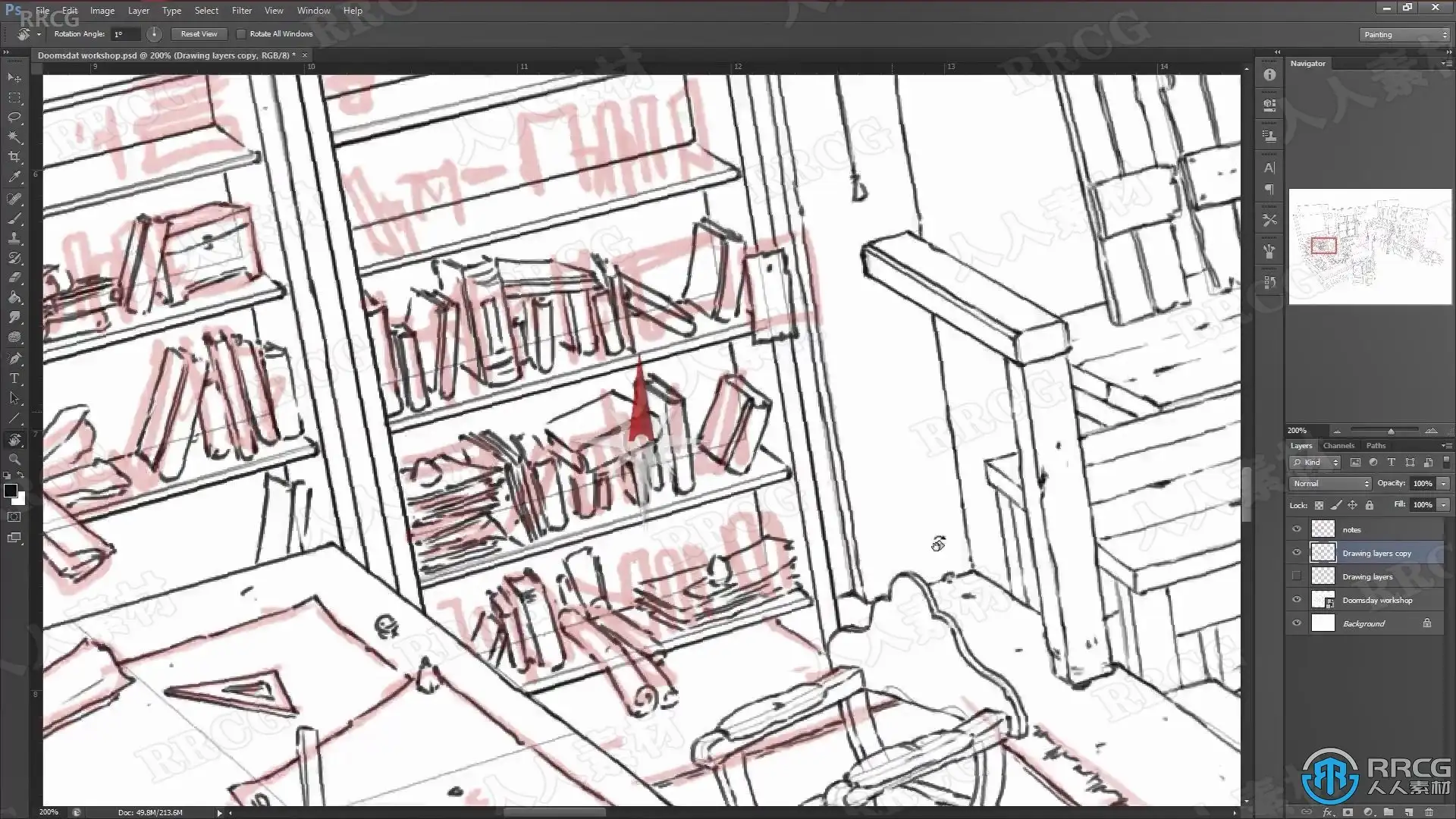Select the Zoom tool
Viewport: 1456px width, 819px height.
tap(14, 460)
